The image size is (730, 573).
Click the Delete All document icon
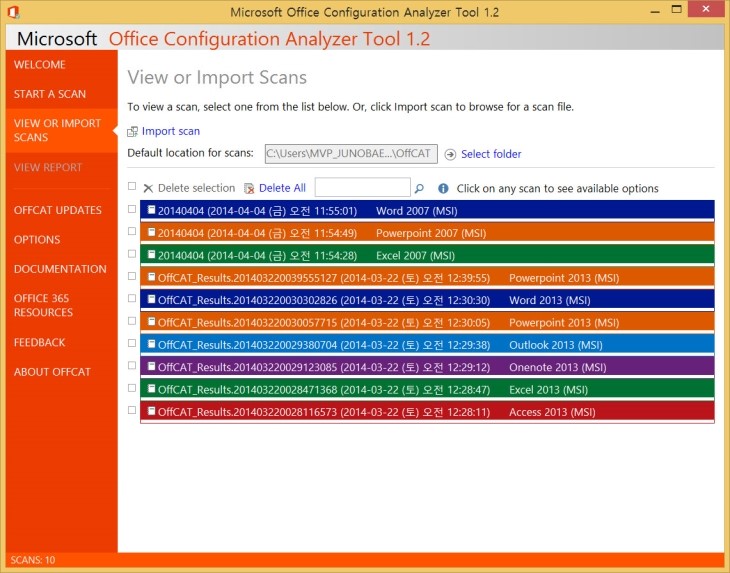(249, 188)
